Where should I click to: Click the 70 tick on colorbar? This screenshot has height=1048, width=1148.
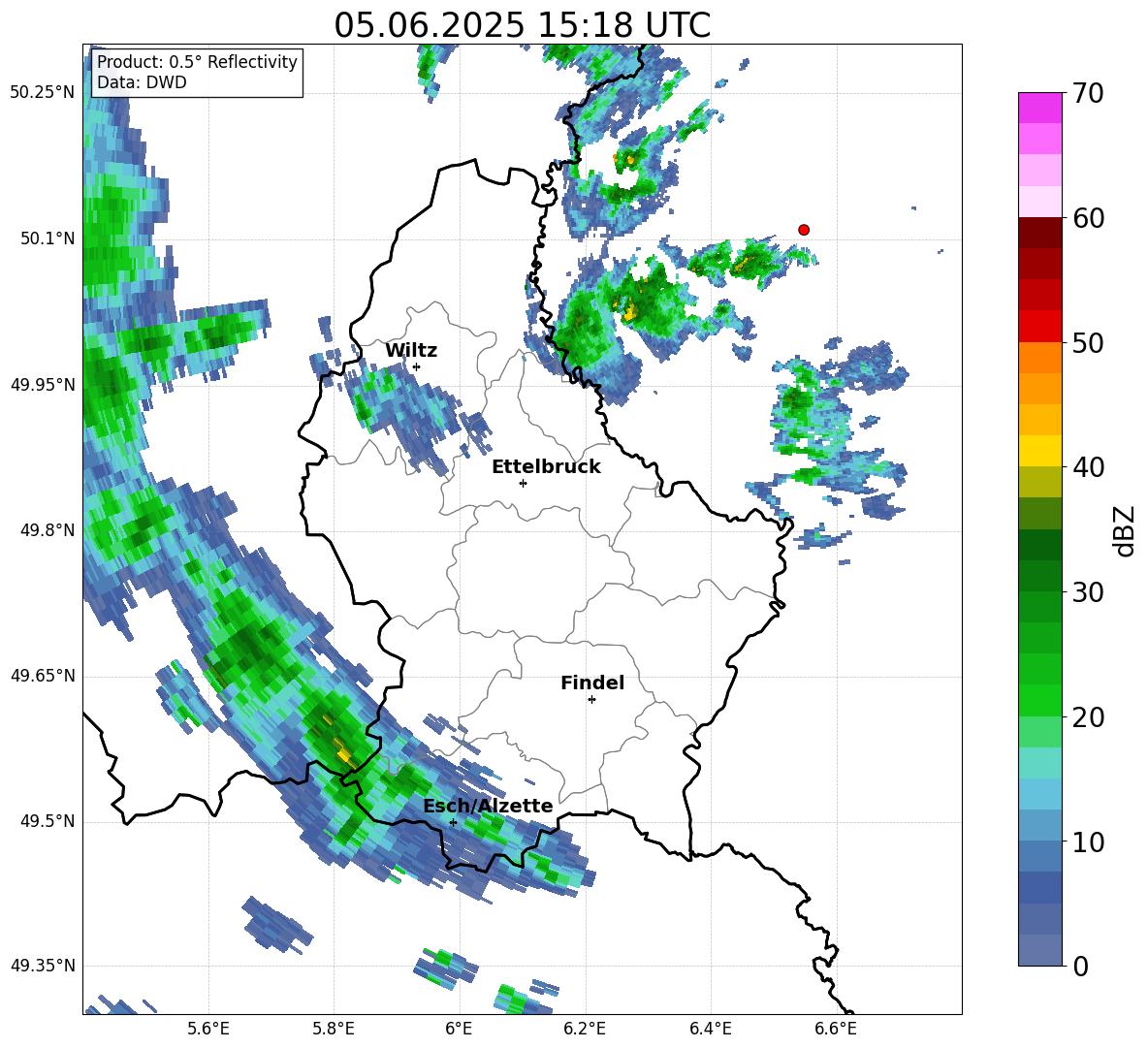pyautogui.click(x=1088, y=94)
